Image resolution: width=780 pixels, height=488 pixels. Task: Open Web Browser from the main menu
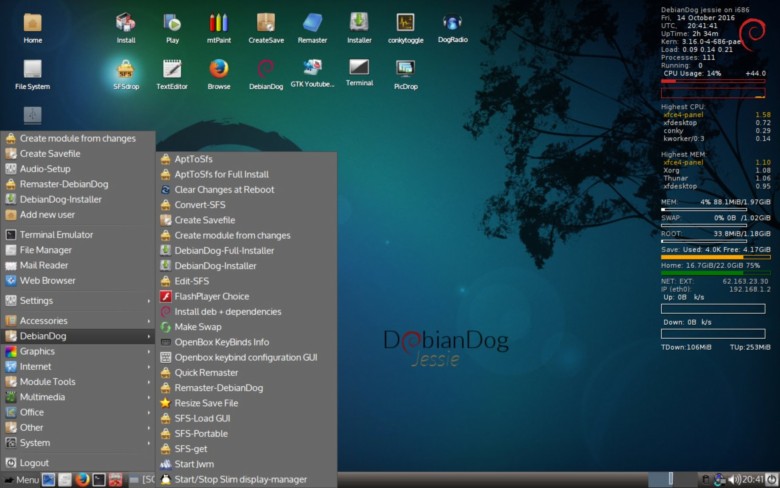78,281
